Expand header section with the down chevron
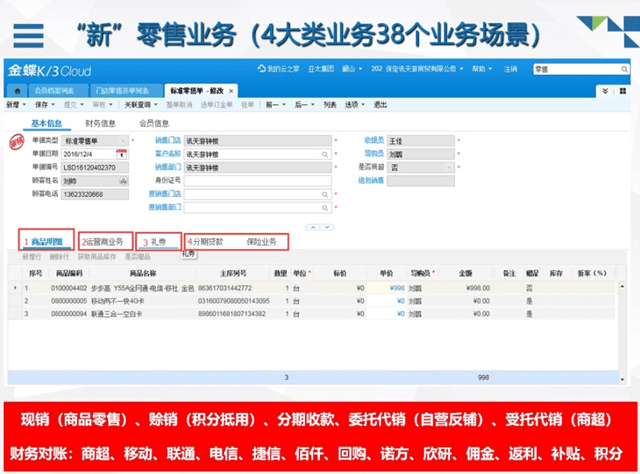 (x=327, y=227)
